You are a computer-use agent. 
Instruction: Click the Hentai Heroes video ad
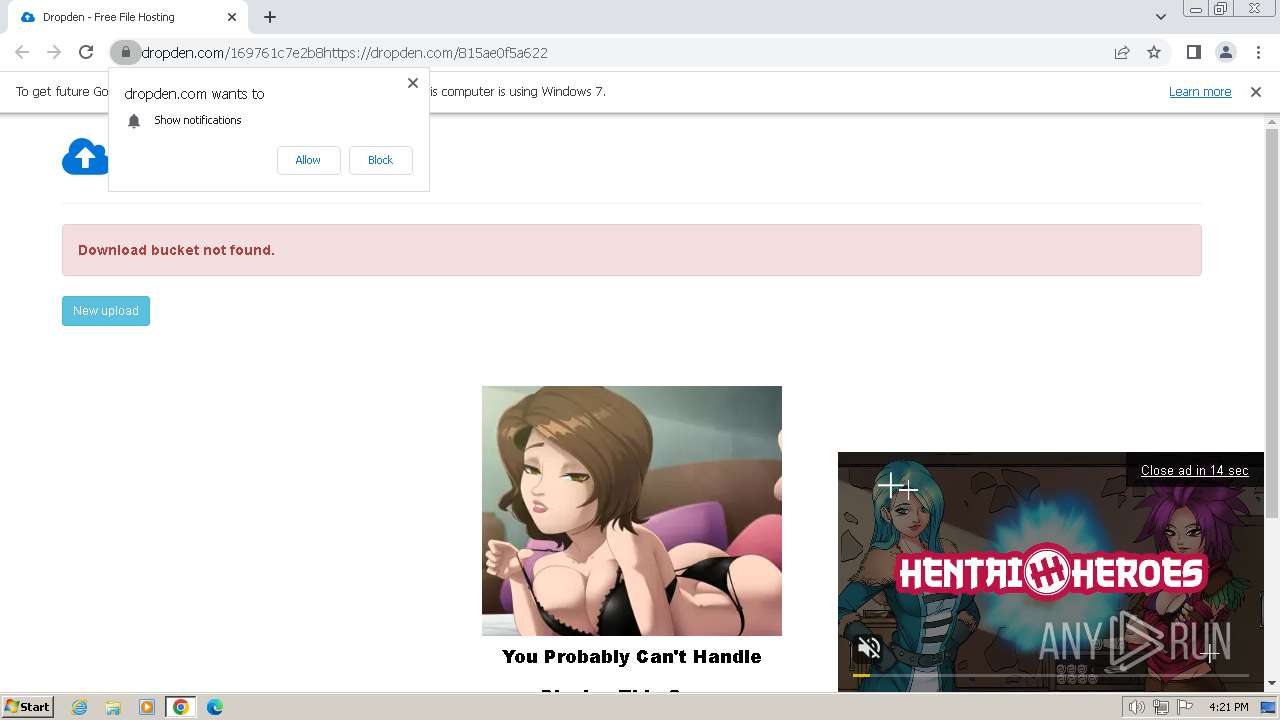1051,572
